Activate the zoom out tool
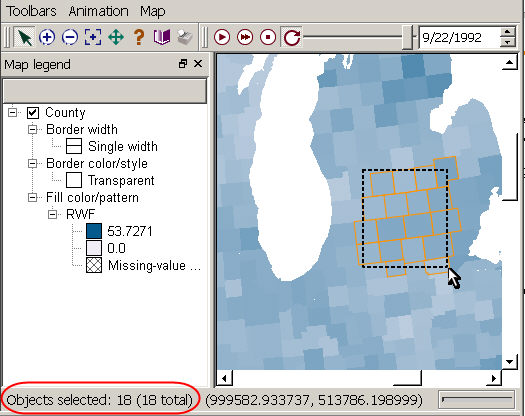 [x=70, y=37]
